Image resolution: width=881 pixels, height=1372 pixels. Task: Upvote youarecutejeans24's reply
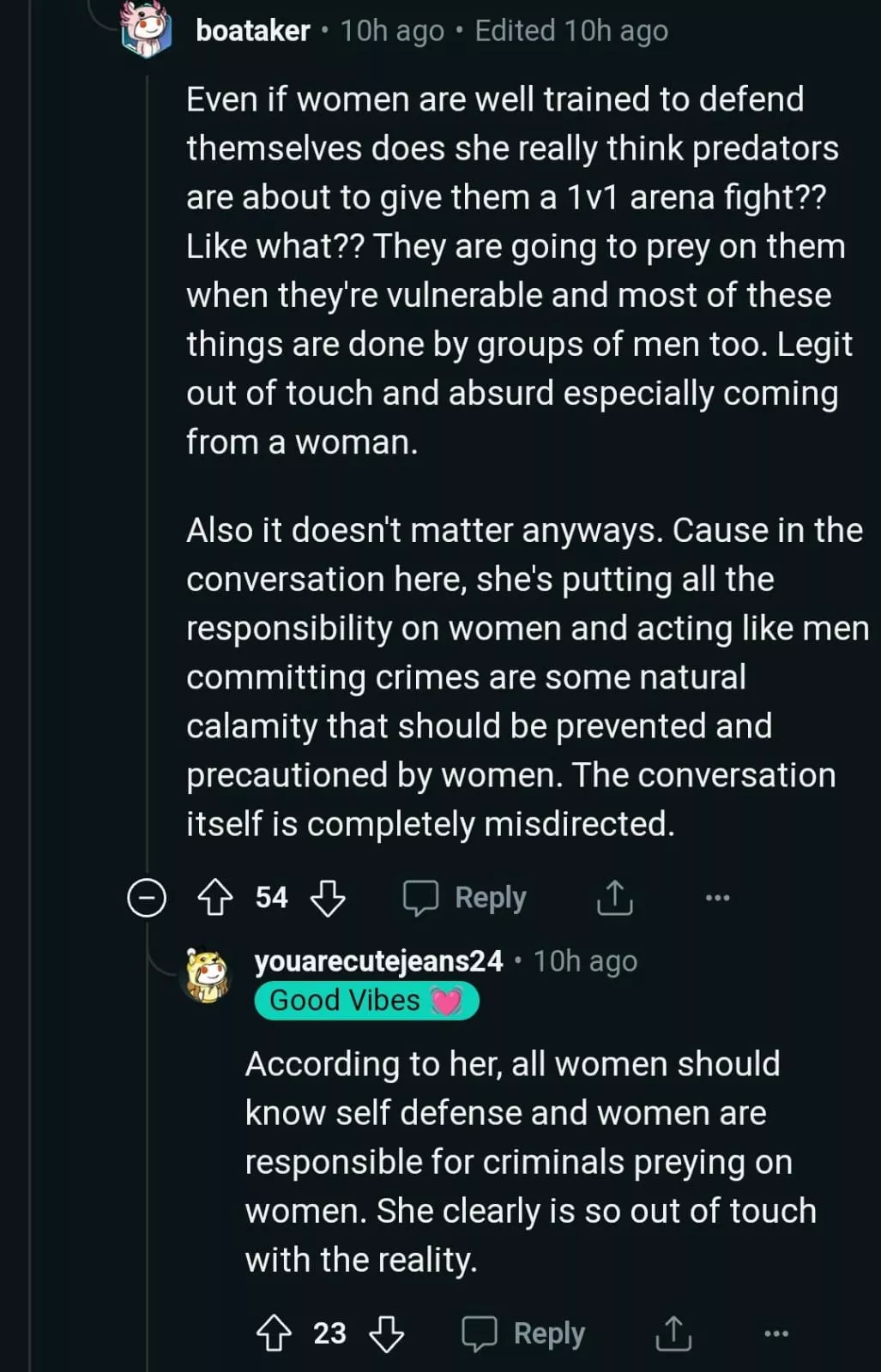pyautogui.click(x=275, y=1333)
